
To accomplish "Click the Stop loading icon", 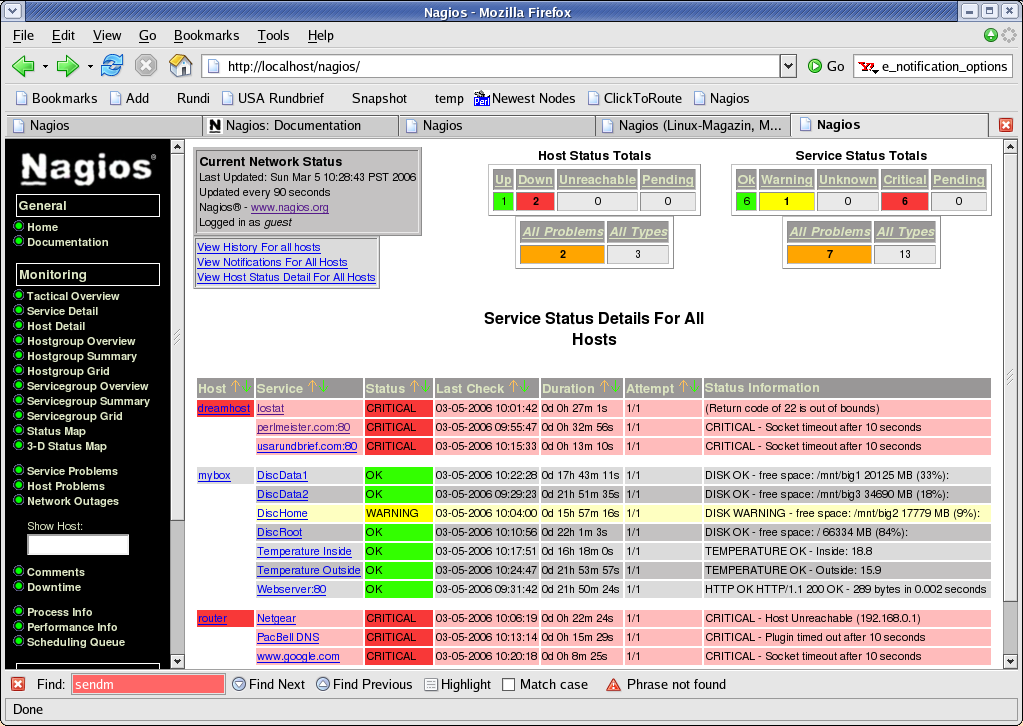I will (146, 65).
